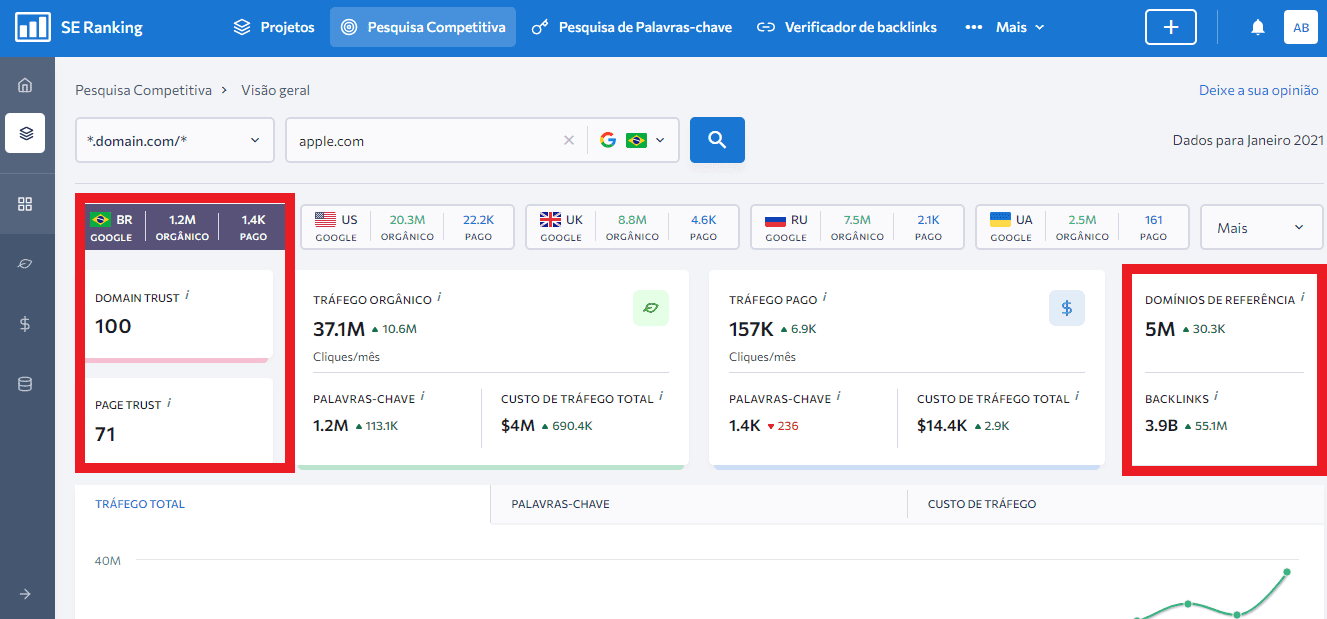The image size is (1327, 619).
Task: Select the RU Google region tab
Action: point(857,227)
